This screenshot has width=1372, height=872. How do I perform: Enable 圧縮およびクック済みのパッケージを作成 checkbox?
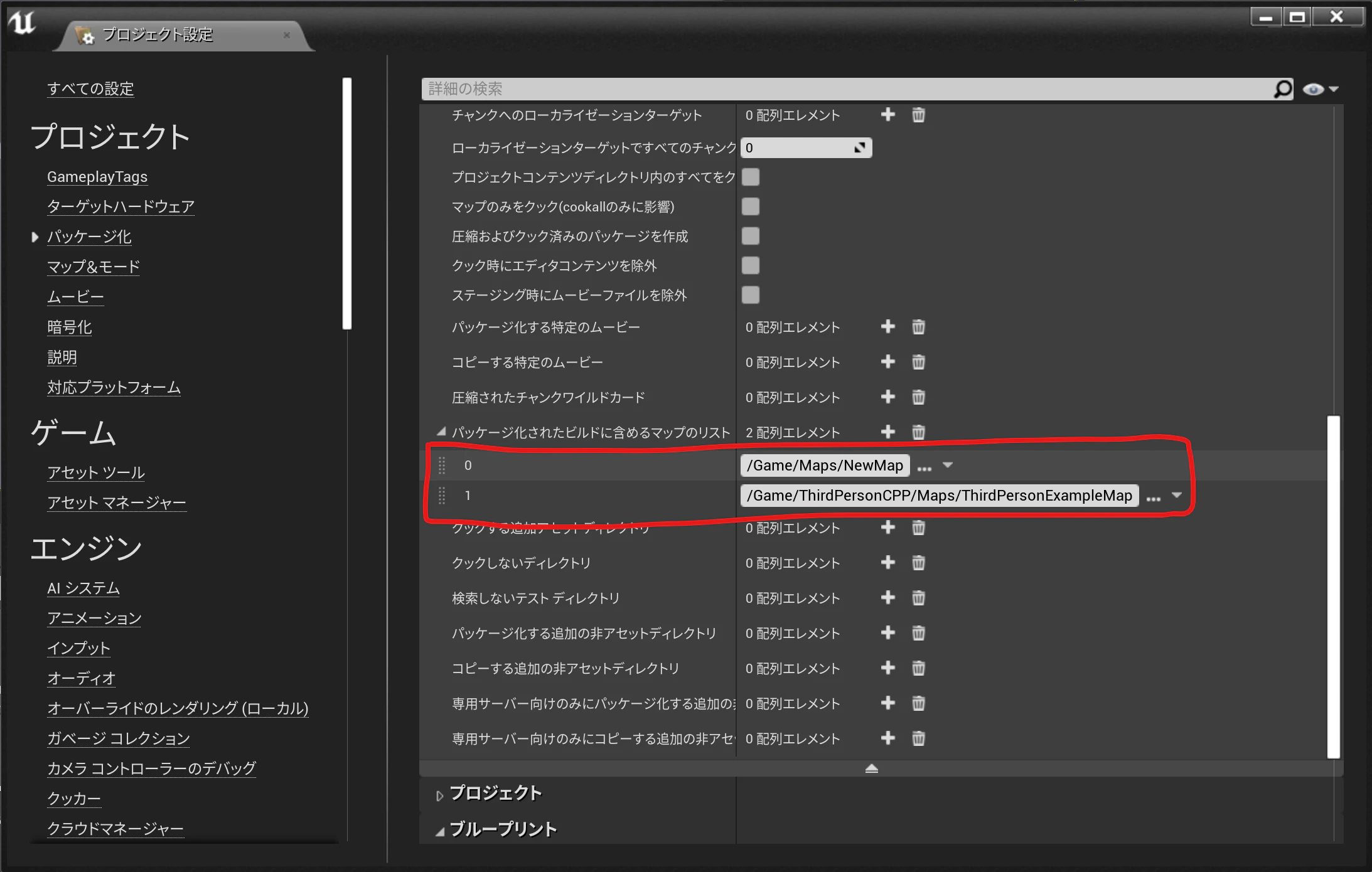point(751,236)
